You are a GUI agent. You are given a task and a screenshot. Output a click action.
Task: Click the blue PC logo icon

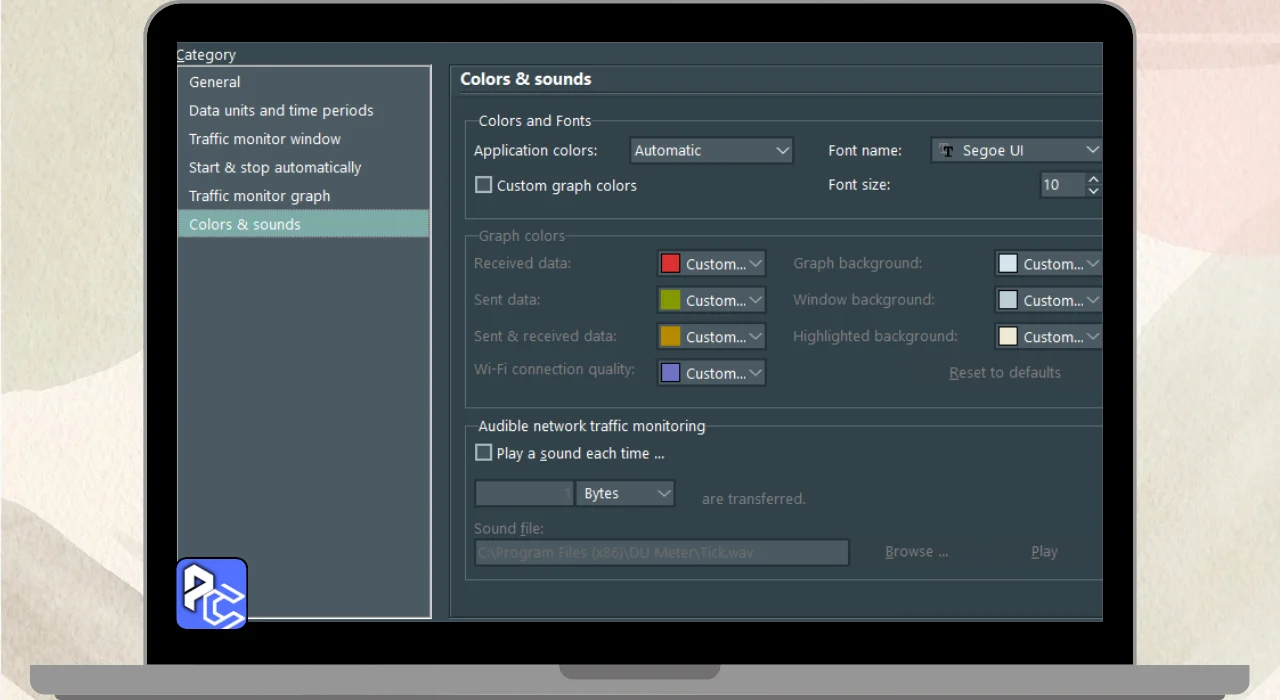pos(212,593)
